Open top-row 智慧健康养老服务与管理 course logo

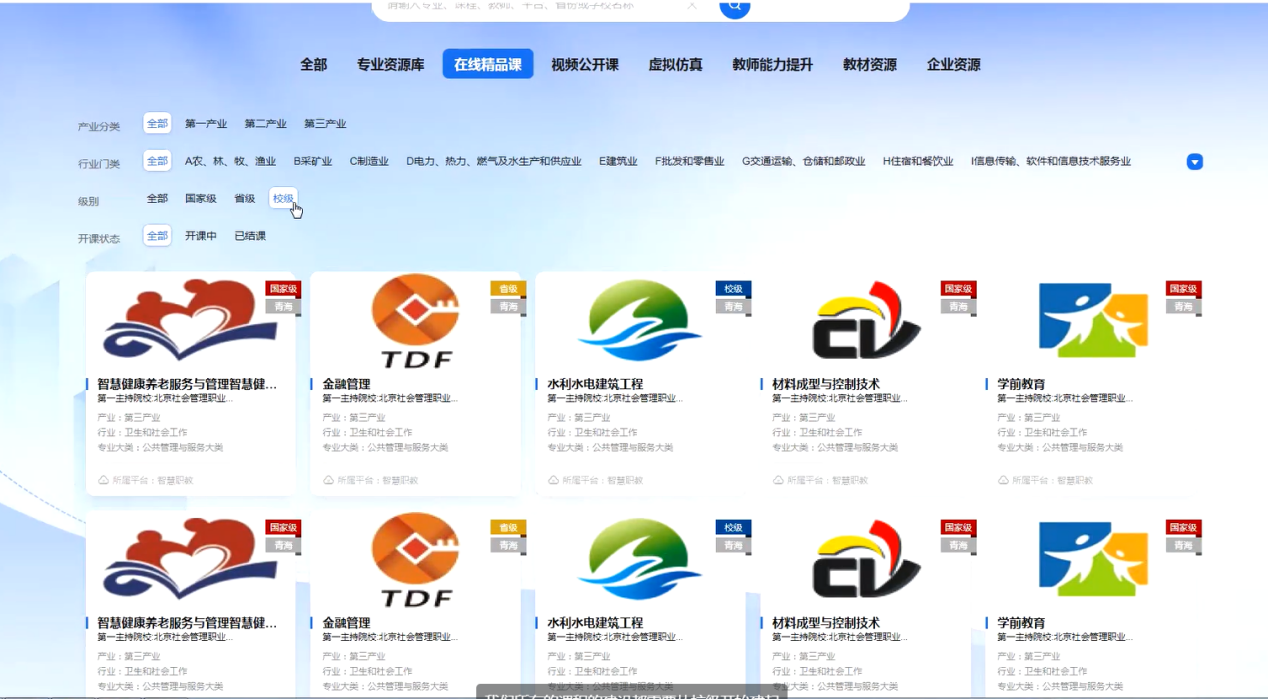click(x=190, y=320)
